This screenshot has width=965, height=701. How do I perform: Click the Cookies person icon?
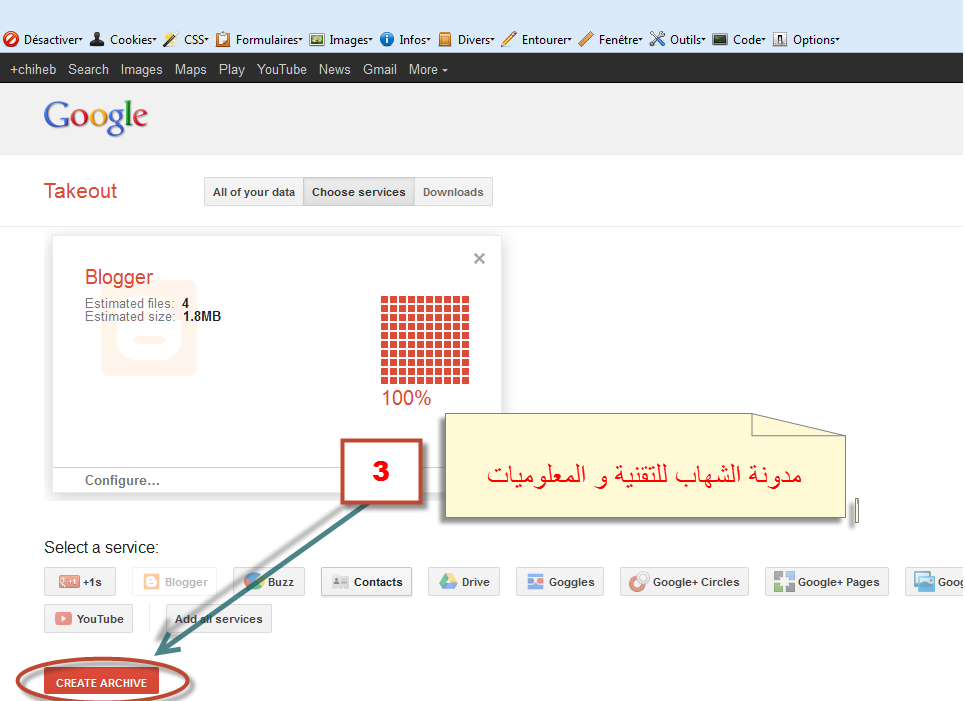click(97, 39)
